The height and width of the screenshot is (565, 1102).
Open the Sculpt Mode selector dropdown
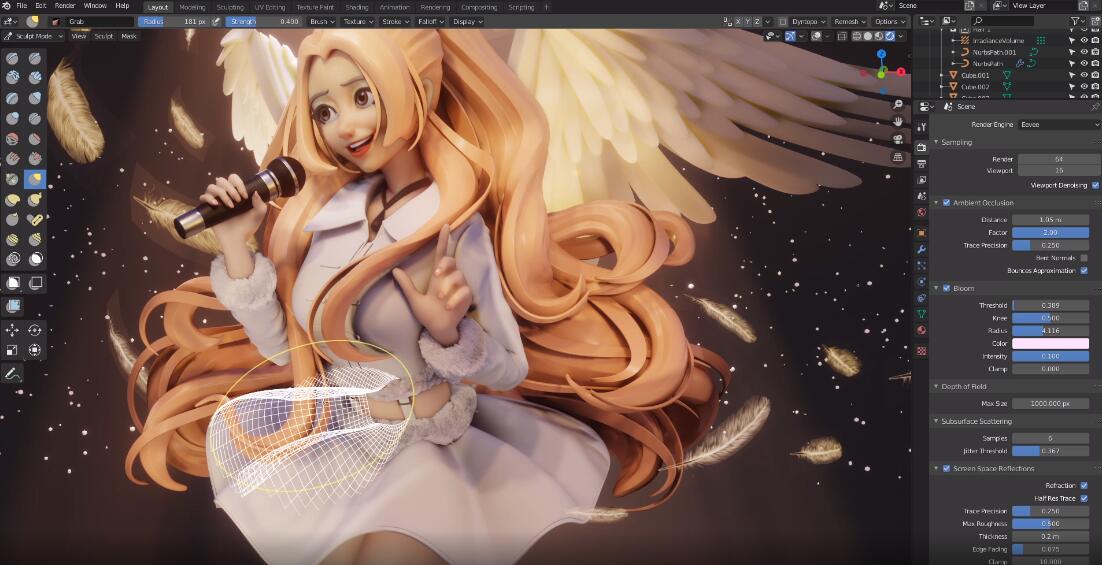pyautogui.click(x=34, y=36)
